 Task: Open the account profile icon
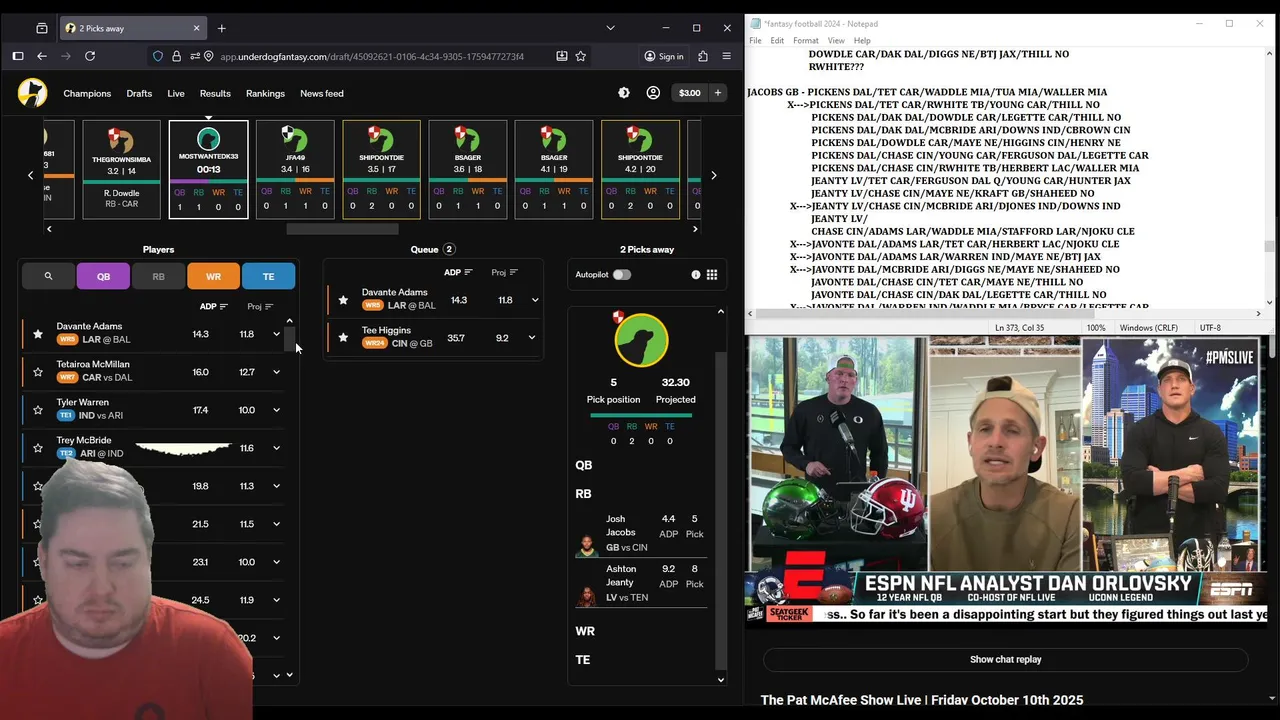click(653, 93)
